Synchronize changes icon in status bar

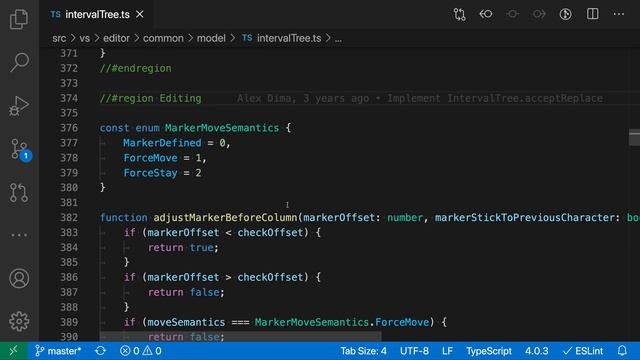click(100, 351)
